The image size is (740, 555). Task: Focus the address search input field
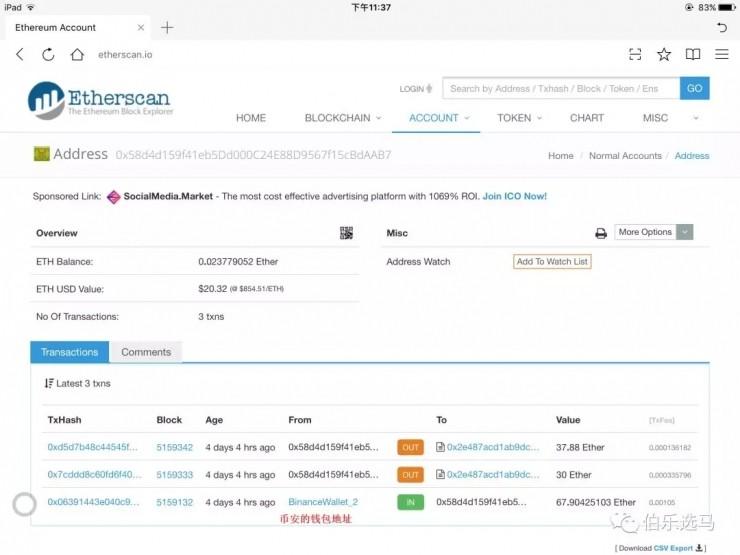coord(560,88)
